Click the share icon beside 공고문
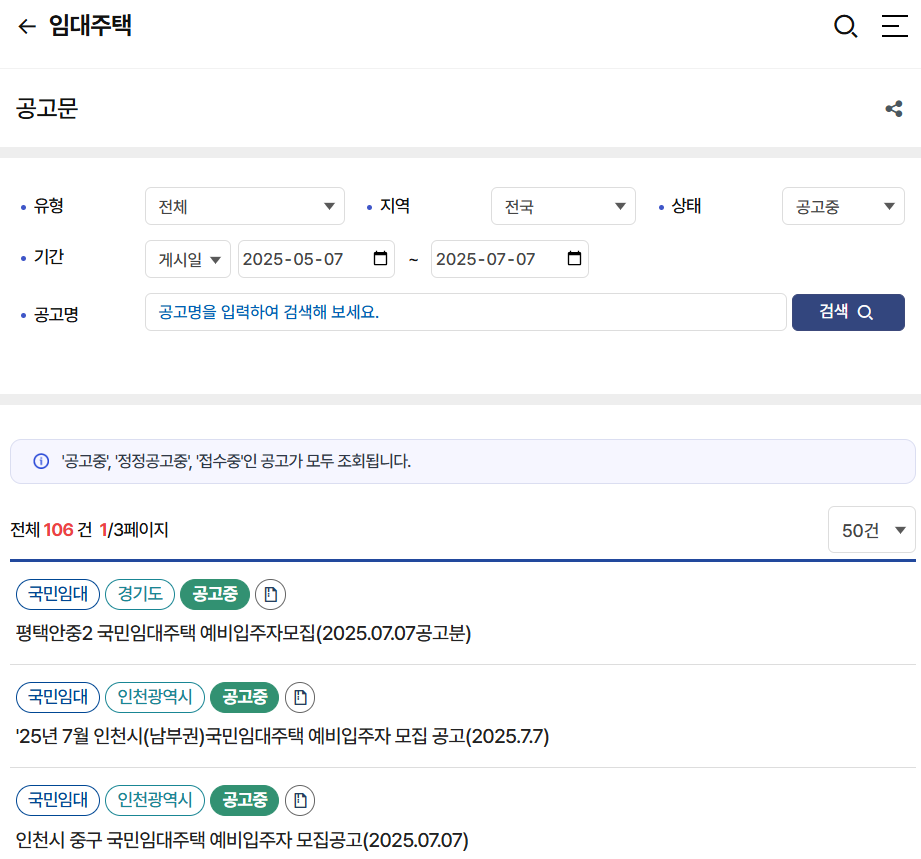This screenshot has width=921, height=859. [x=894, y=109]
